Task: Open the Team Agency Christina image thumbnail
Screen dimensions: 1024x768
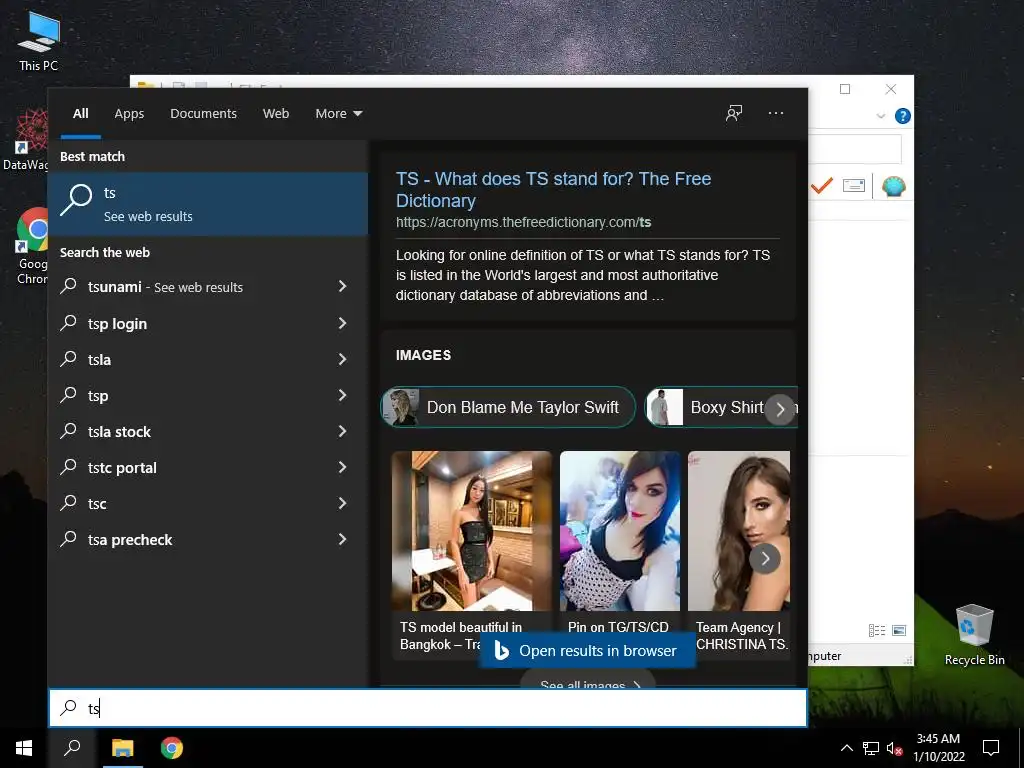Action: 739,531
